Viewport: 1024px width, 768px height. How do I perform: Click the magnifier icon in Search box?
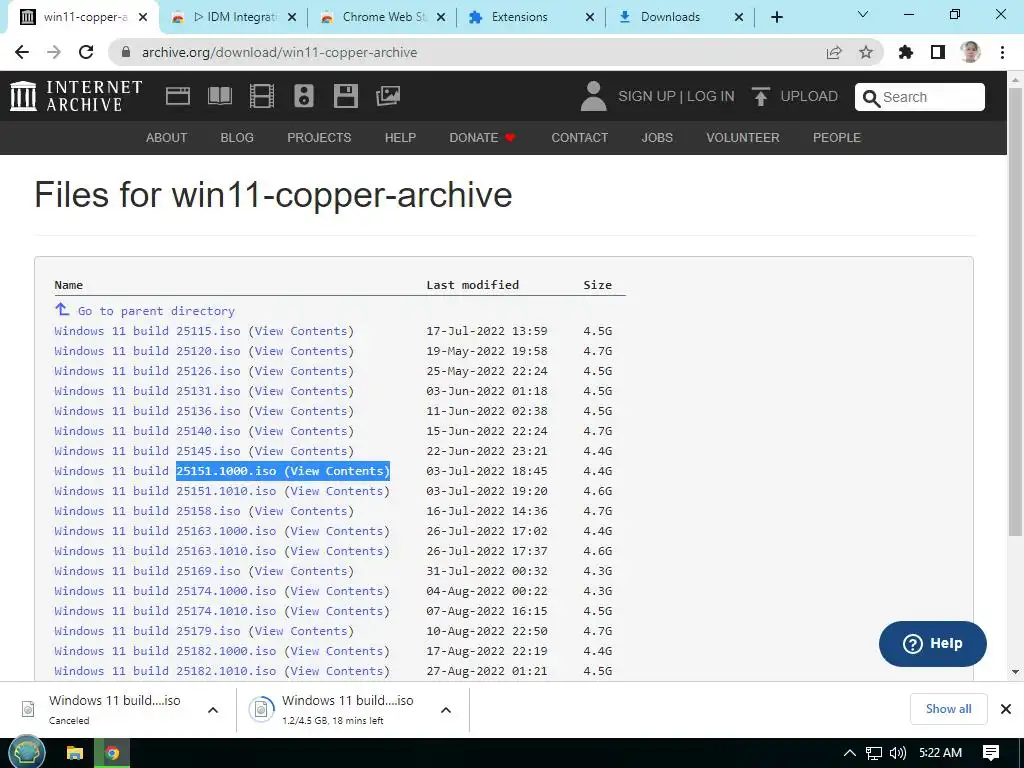tap(871, 98)
